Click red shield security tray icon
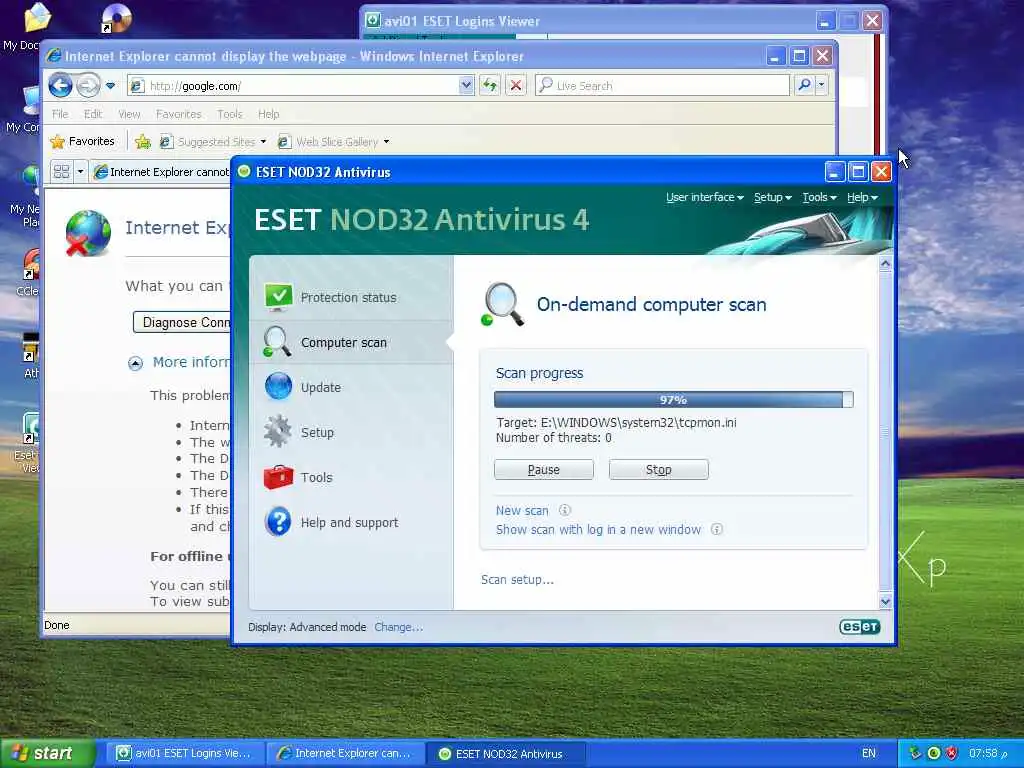Image resolution: width=1024 pixels, height=768 pixels. pyautogui.click(x=952, y=753)
